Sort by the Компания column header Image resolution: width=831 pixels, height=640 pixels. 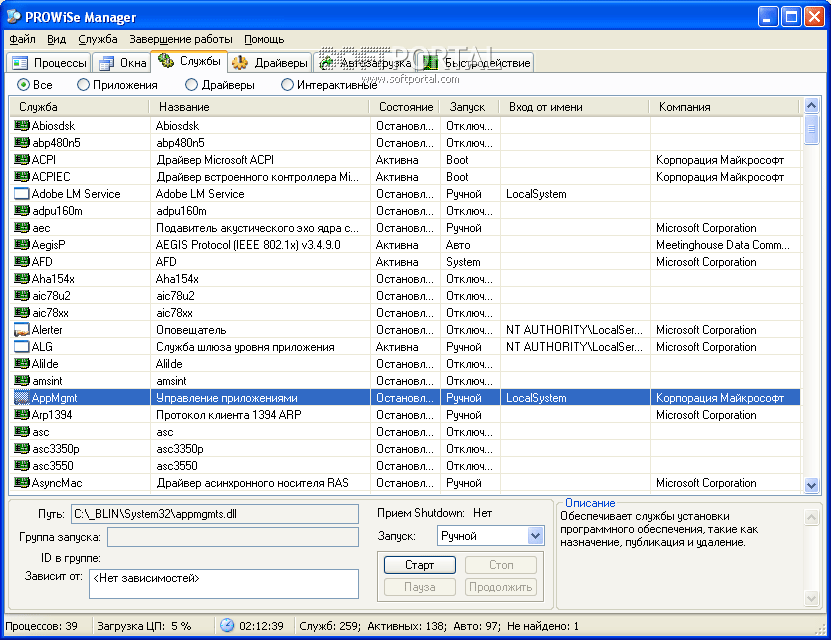724,107
